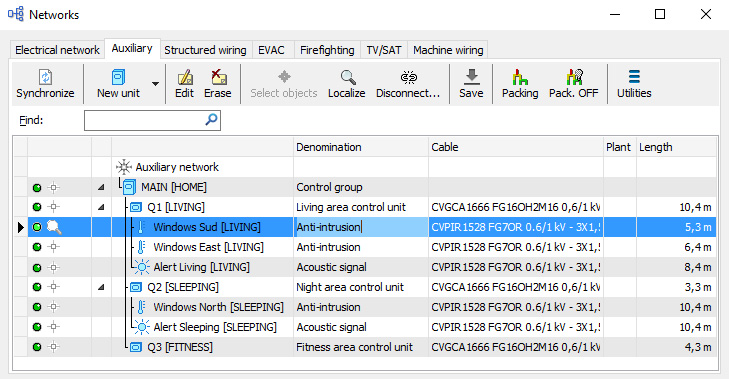Screen dimensions: 729x379
Task: Click the Synchronize toolbar icon
Action: [x=45, y=77]
